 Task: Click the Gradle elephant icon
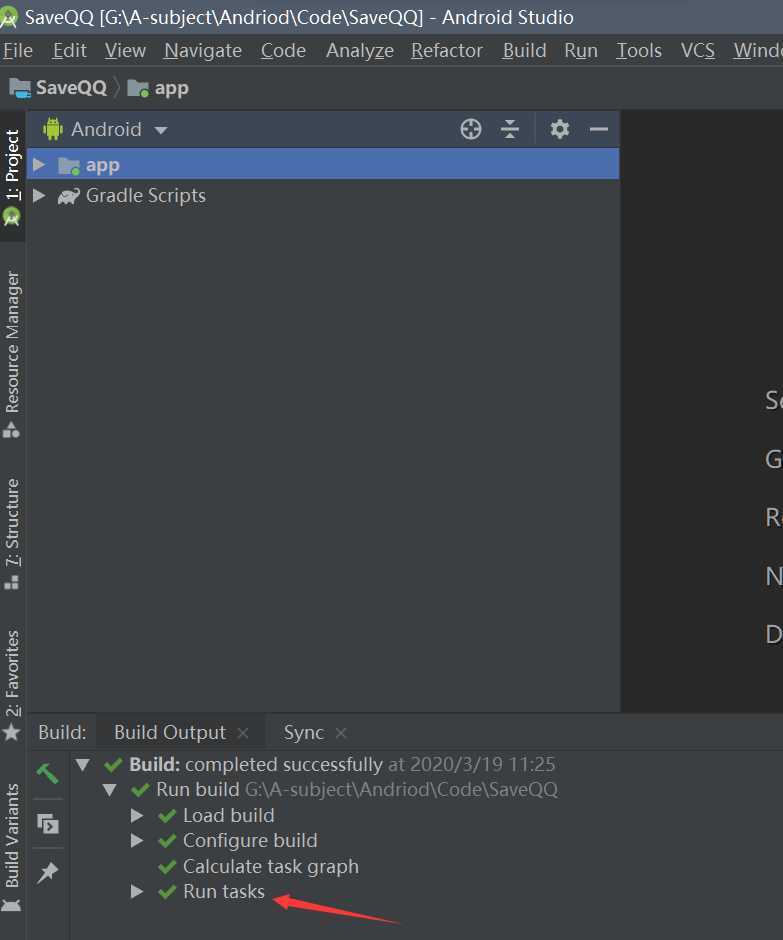68,196
